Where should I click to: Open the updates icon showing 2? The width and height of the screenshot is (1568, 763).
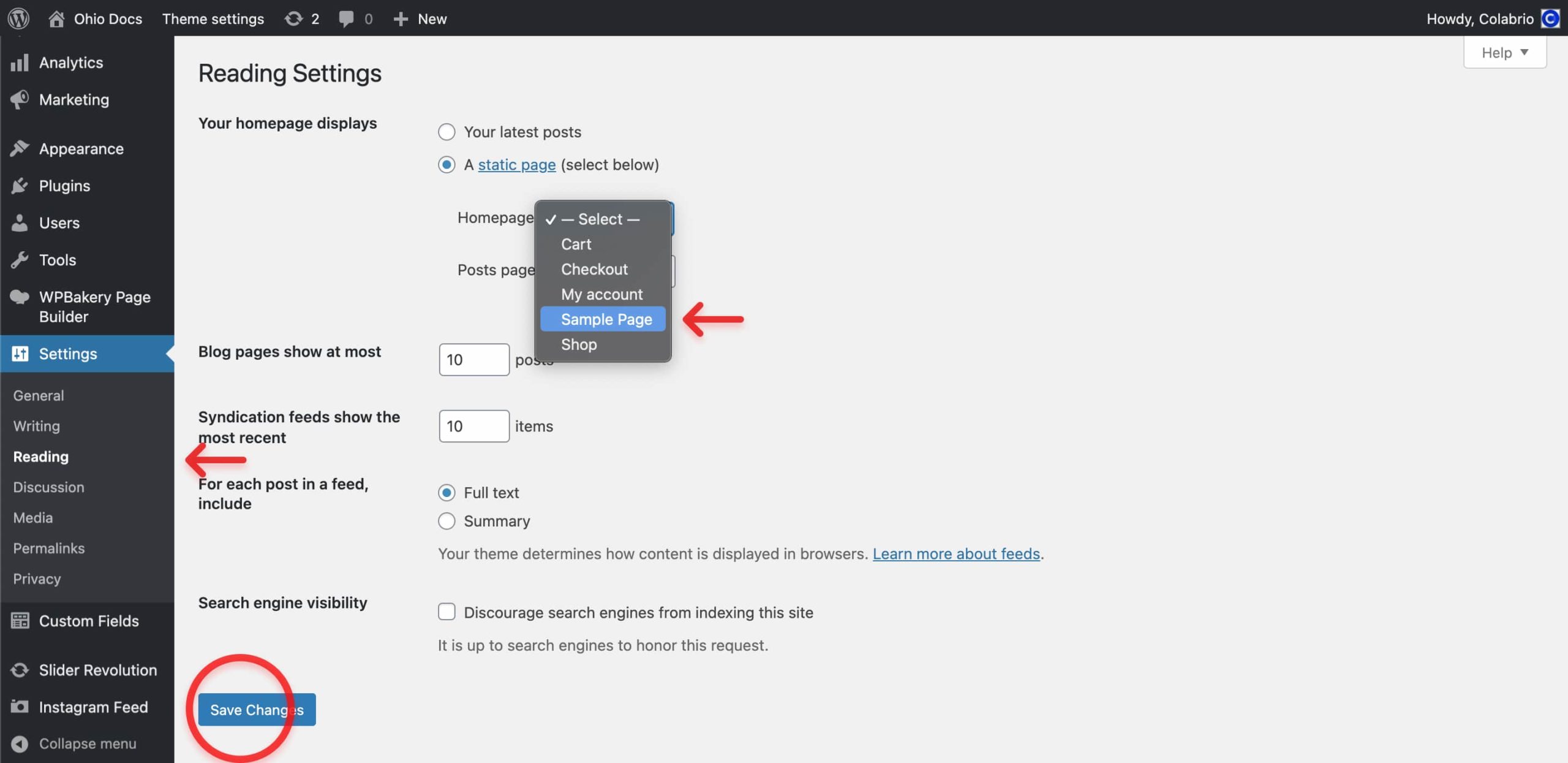click(x=294, y=18)
